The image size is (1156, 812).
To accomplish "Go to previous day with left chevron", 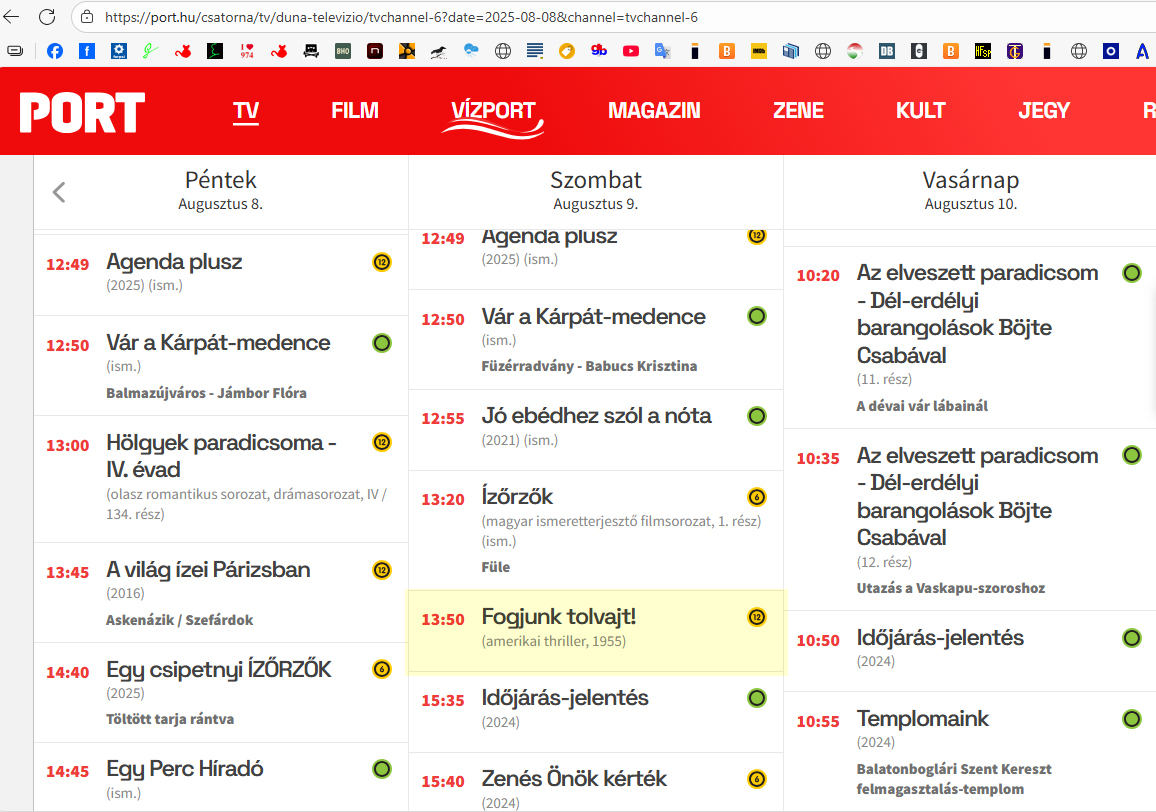I will pyautogui.click(x=59, y=192).
